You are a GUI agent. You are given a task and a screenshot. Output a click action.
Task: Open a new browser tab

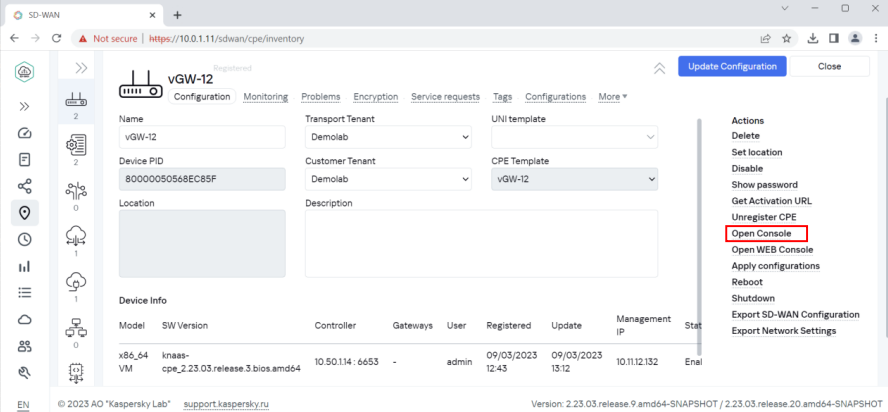click(177, 15)
